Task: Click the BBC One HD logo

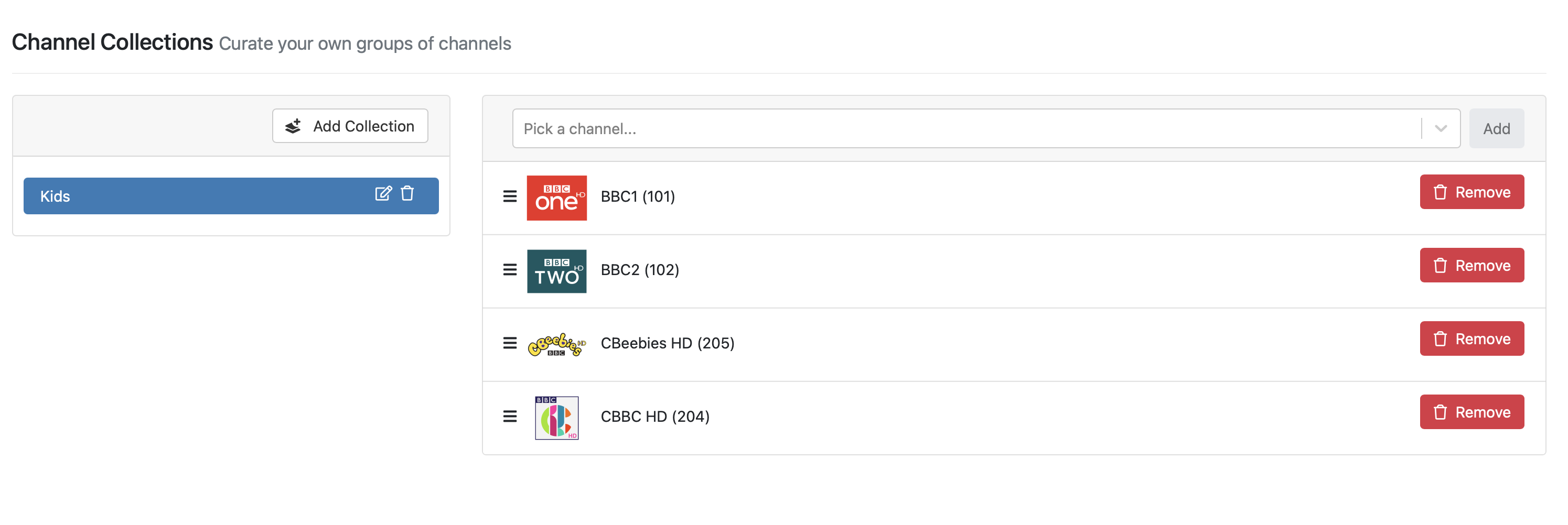Action: point(556,198)
